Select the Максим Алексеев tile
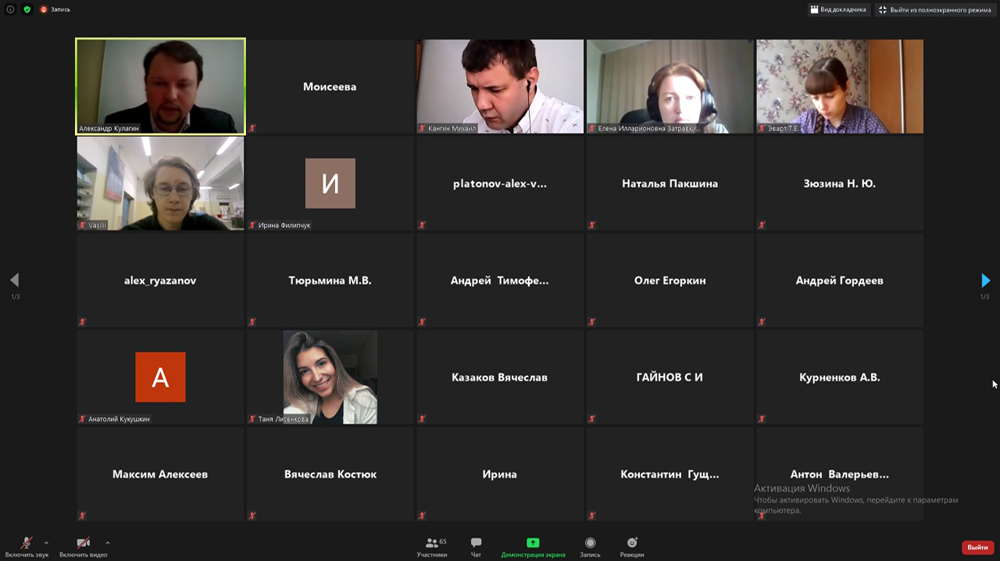 click(x=160, y=474)
